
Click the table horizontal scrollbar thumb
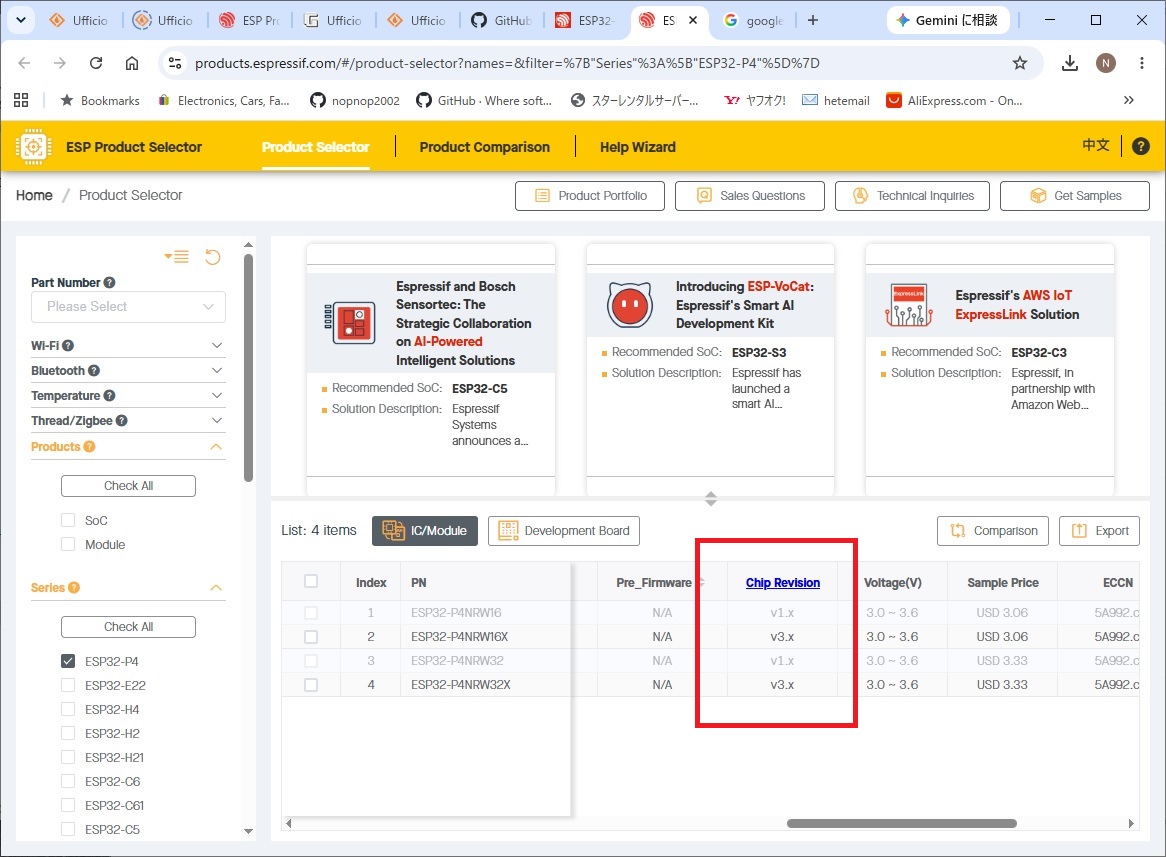[901, 824]
